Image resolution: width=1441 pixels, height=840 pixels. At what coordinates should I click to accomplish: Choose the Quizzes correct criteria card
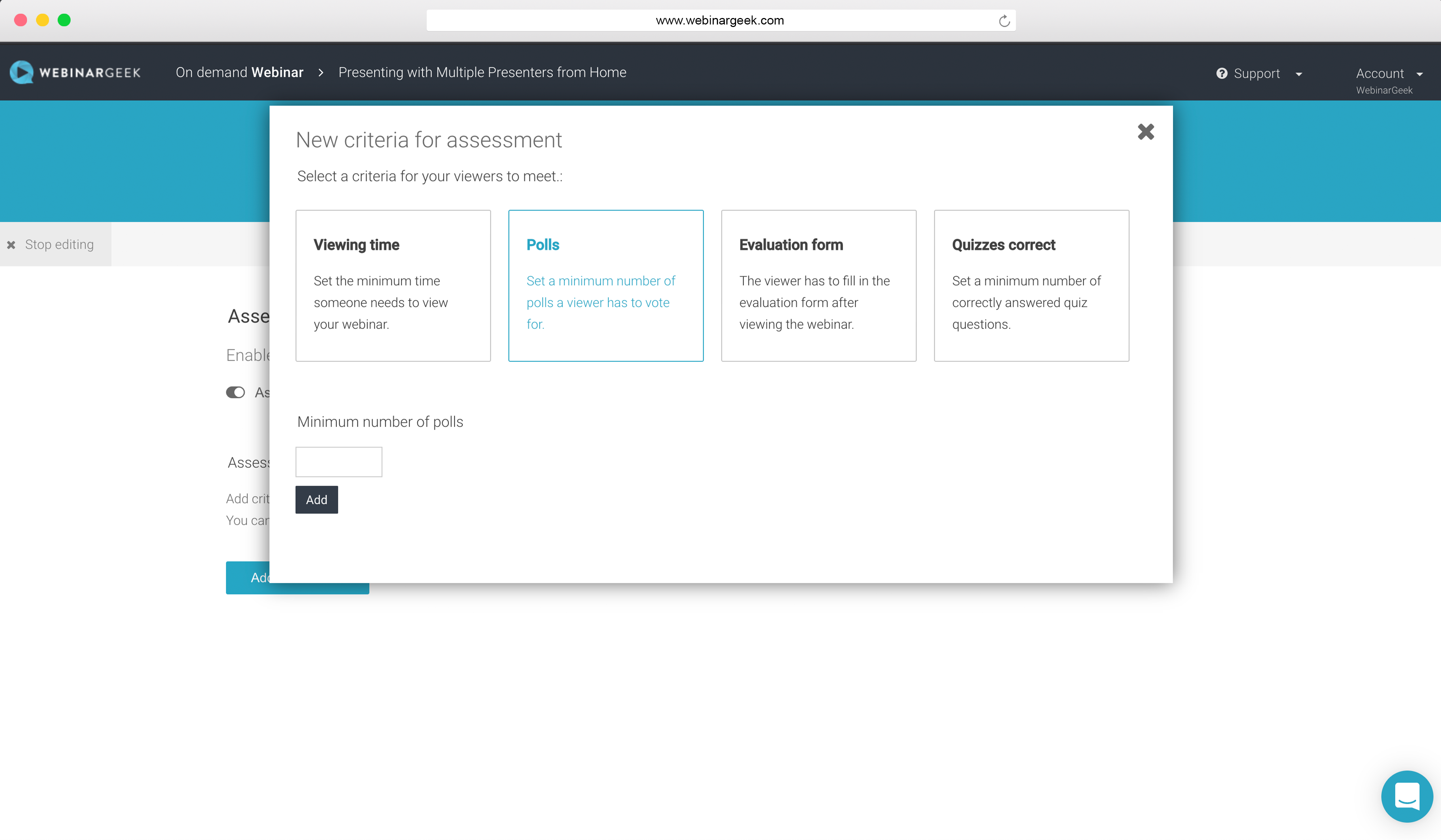coord(1031,285)
